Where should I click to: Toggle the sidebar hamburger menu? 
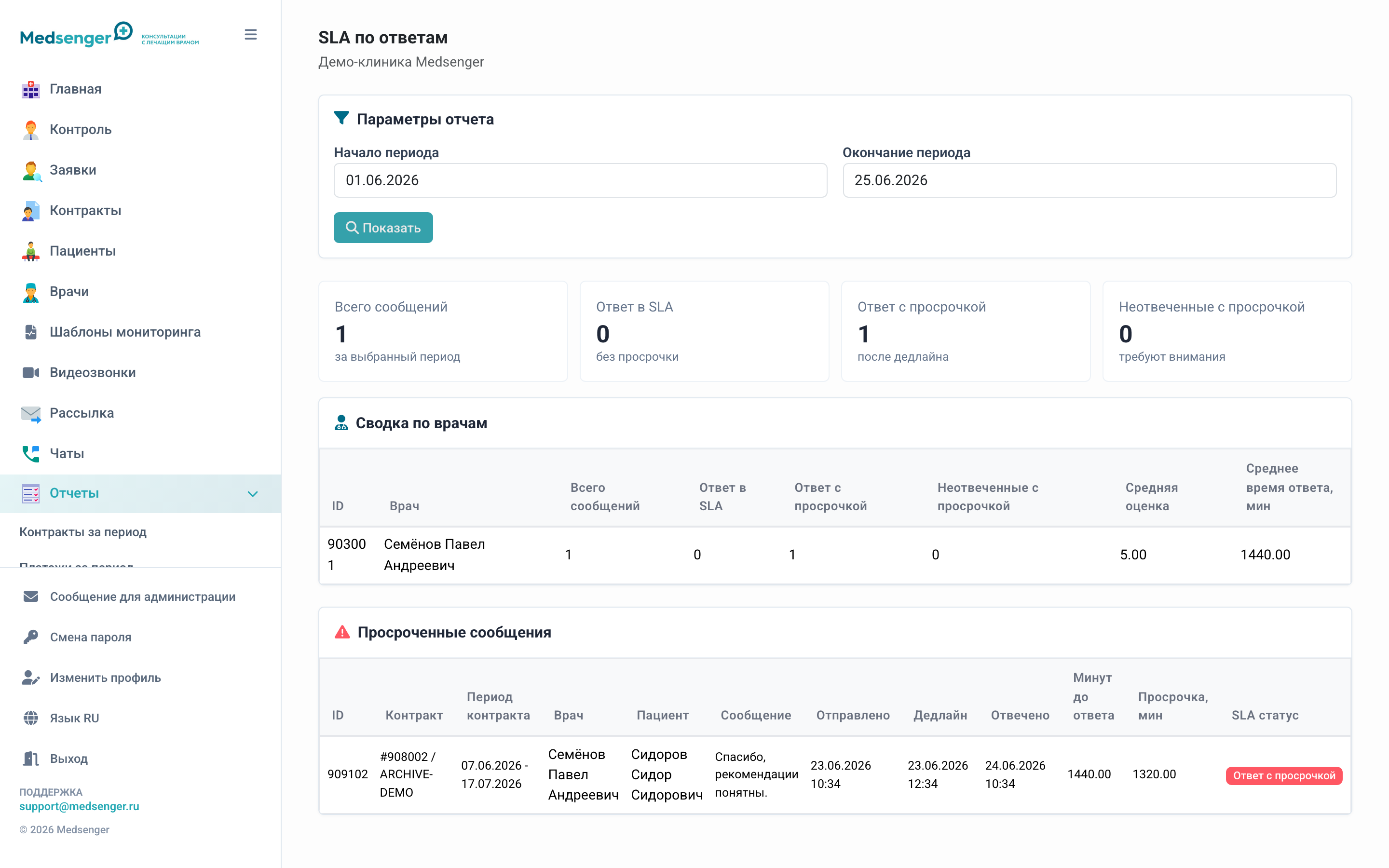251,34
